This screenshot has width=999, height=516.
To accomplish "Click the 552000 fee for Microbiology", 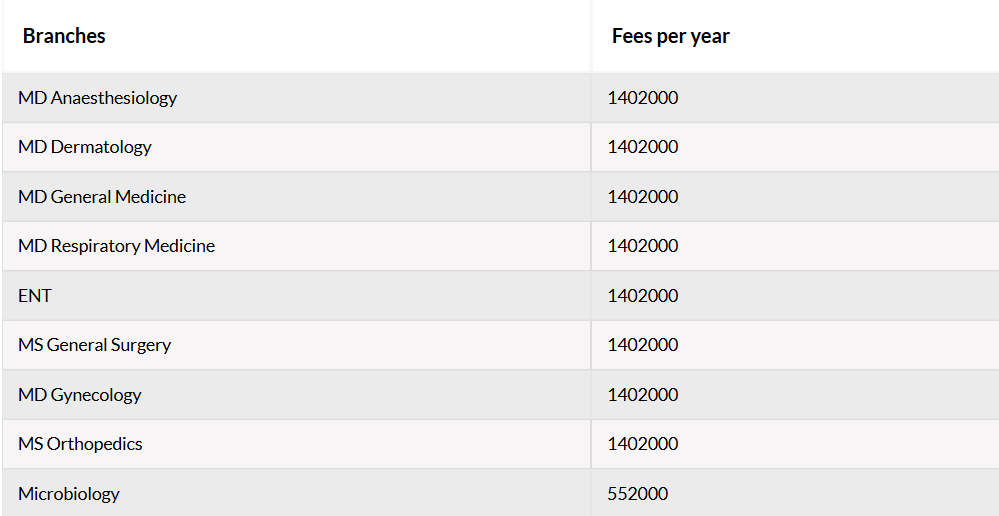I will point(638,494).
